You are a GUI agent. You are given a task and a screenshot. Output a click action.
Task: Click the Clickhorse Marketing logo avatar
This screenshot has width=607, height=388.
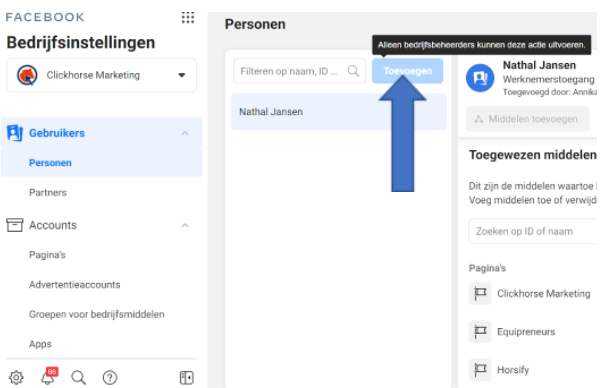[27, 75]
